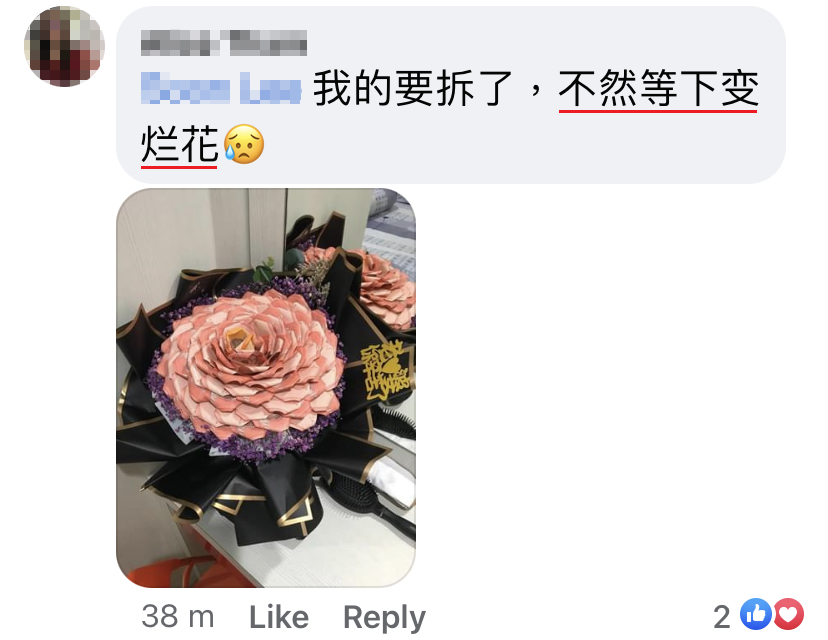This screenshot has width=828, height=640.
Task: Open the blurred commenter name above the comment
Action: pos(224,43)
